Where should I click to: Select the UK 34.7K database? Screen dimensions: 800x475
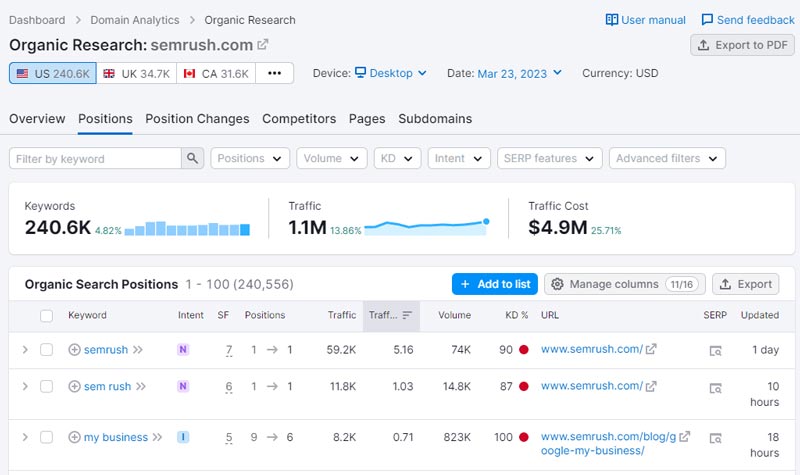137,73
